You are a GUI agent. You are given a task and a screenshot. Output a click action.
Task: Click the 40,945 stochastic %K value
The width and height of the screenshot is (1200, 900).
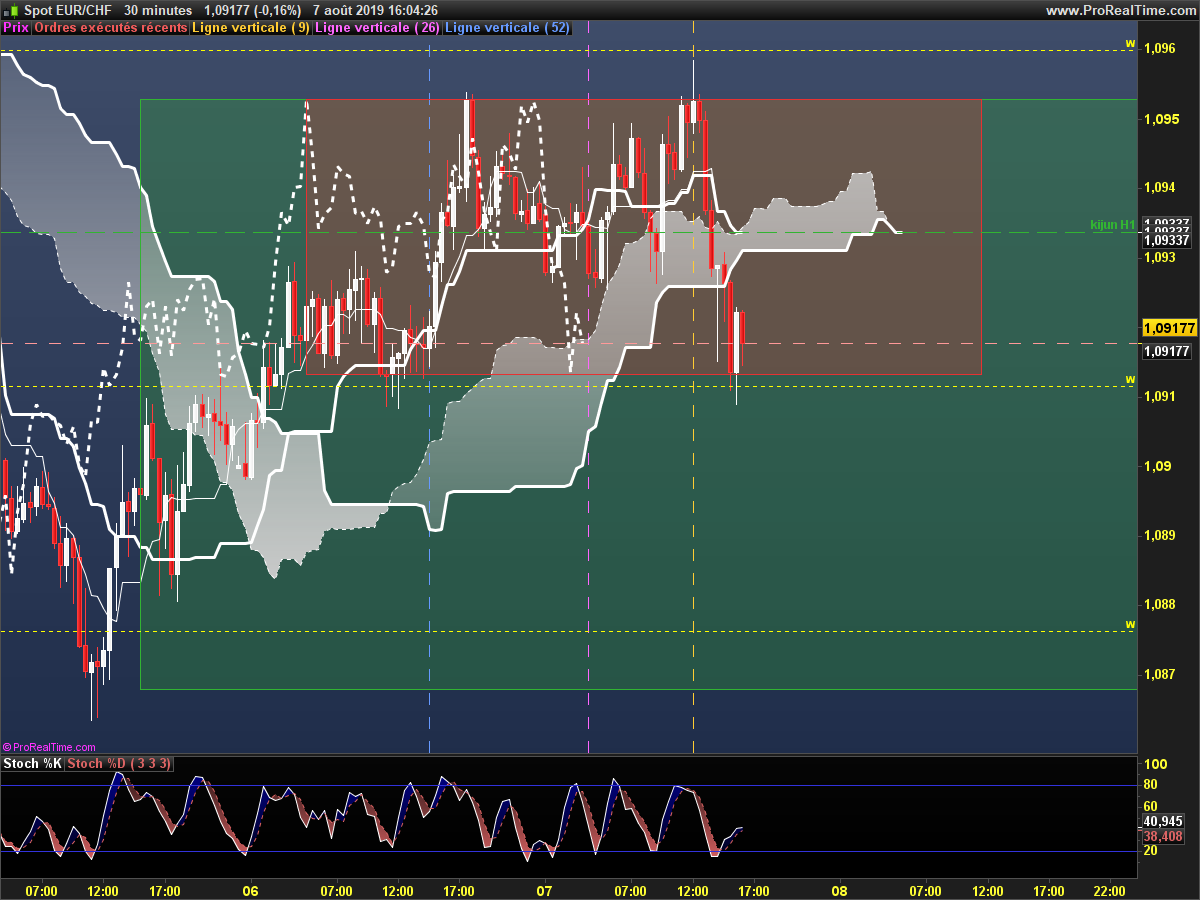click(x=1164, y=821)
